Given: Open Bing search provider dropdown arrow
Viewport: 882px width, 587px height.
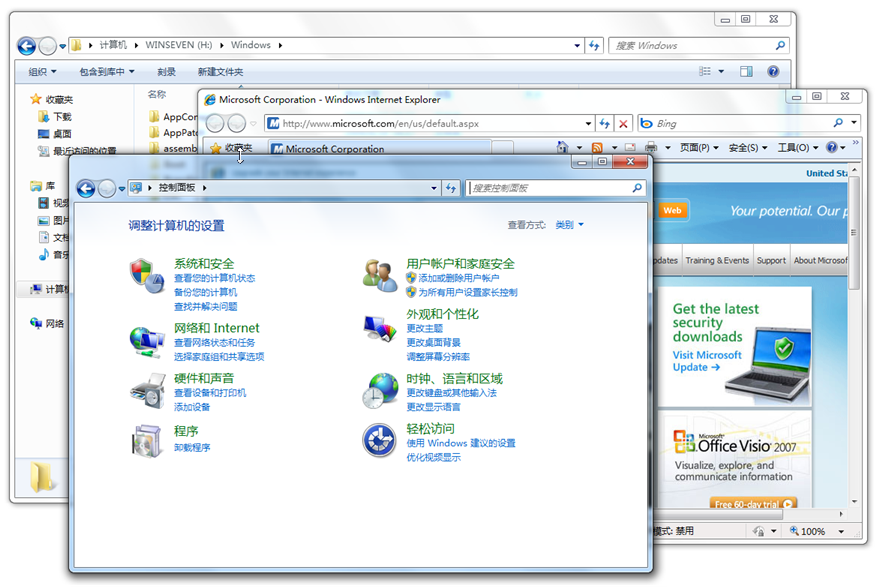Looking at the screenshot, I should tap(854, 123).
